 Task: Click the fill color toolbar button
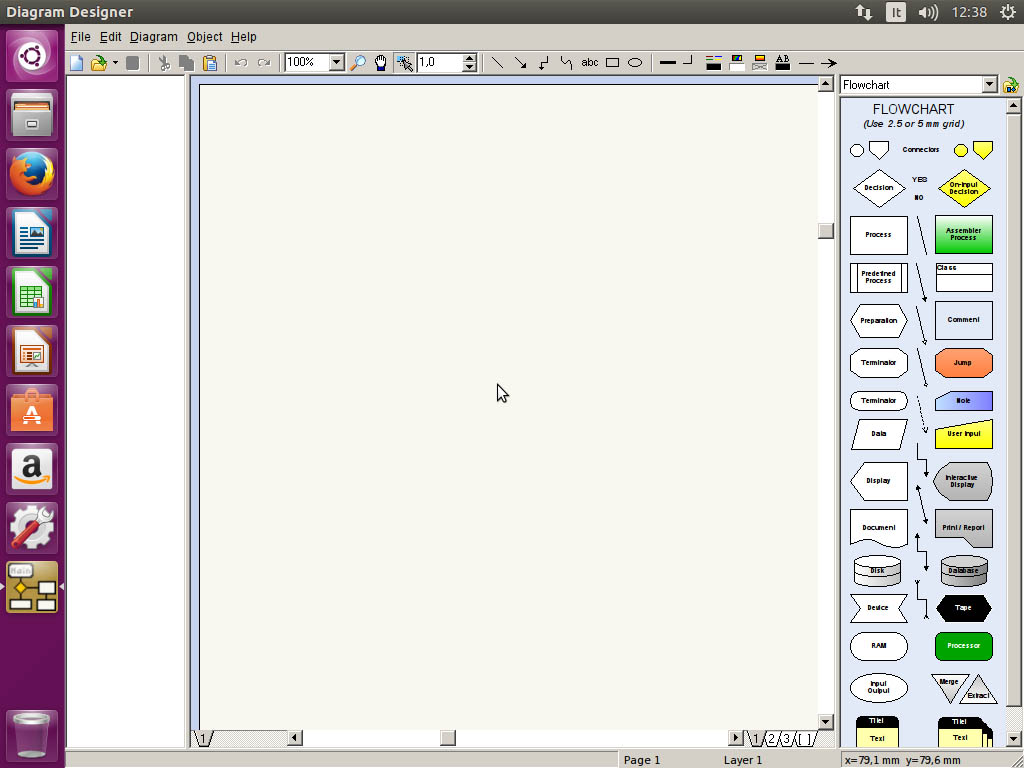[737, 63]
